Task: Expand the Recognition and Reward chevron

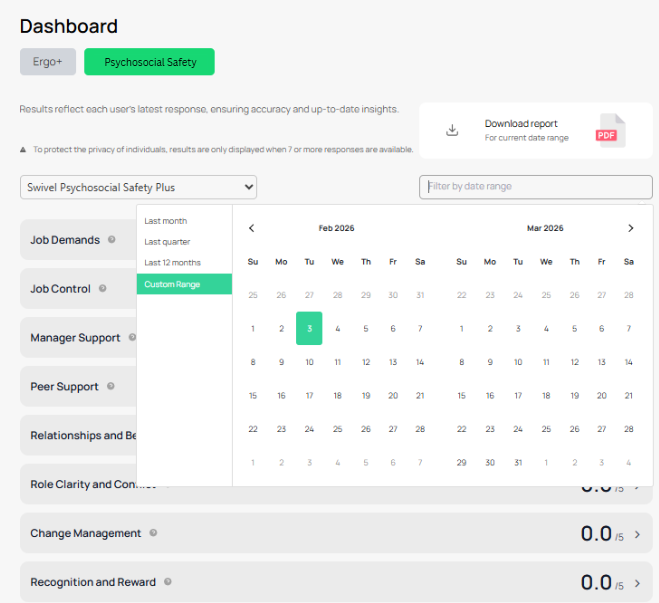Action: click(x=638, y=583)
